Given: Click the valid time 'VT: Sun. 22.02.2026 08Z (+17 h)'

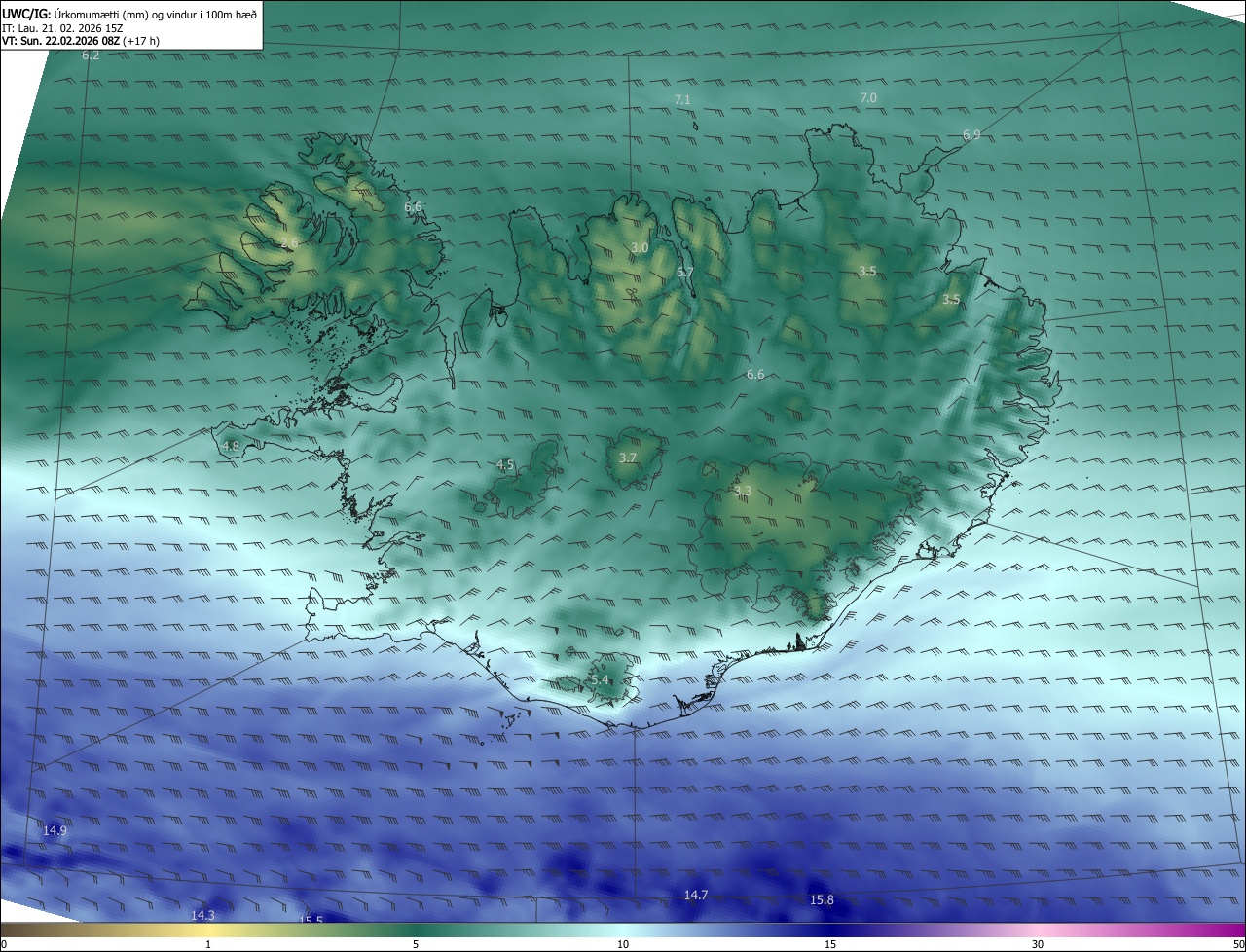Looking at the screenshot, I should [x=81, y=41].
